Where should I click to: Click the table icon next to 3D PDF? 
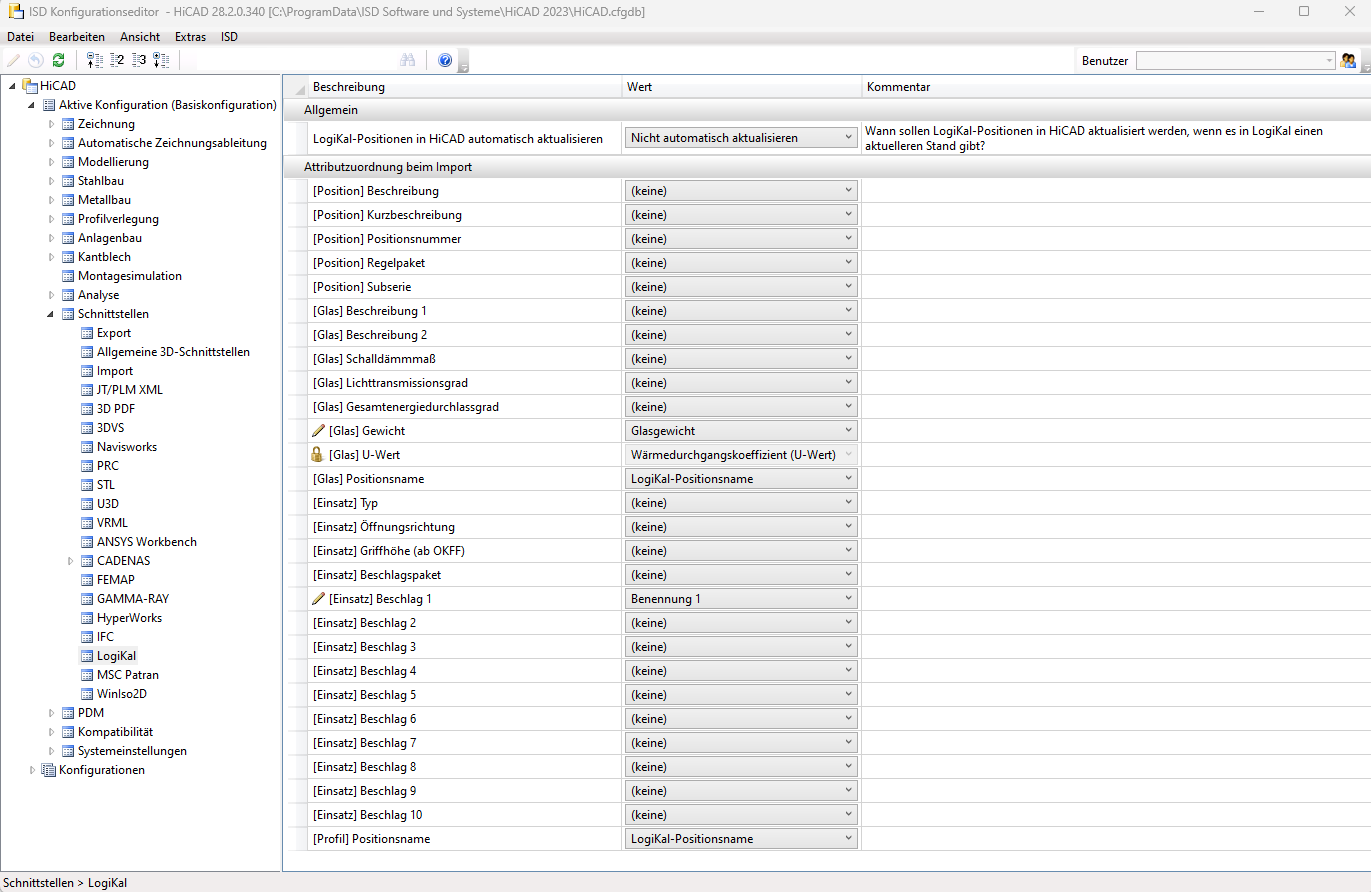click(x=87, y=409)
